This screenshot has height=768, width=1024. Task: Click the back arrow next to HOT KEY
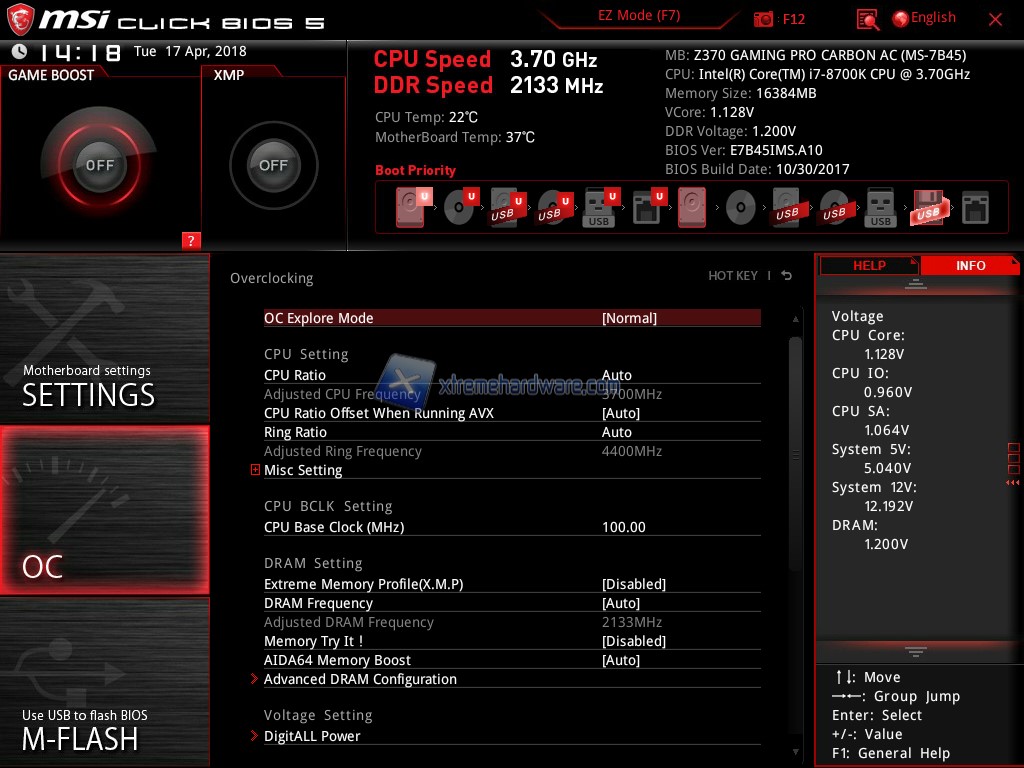point(787,276)
